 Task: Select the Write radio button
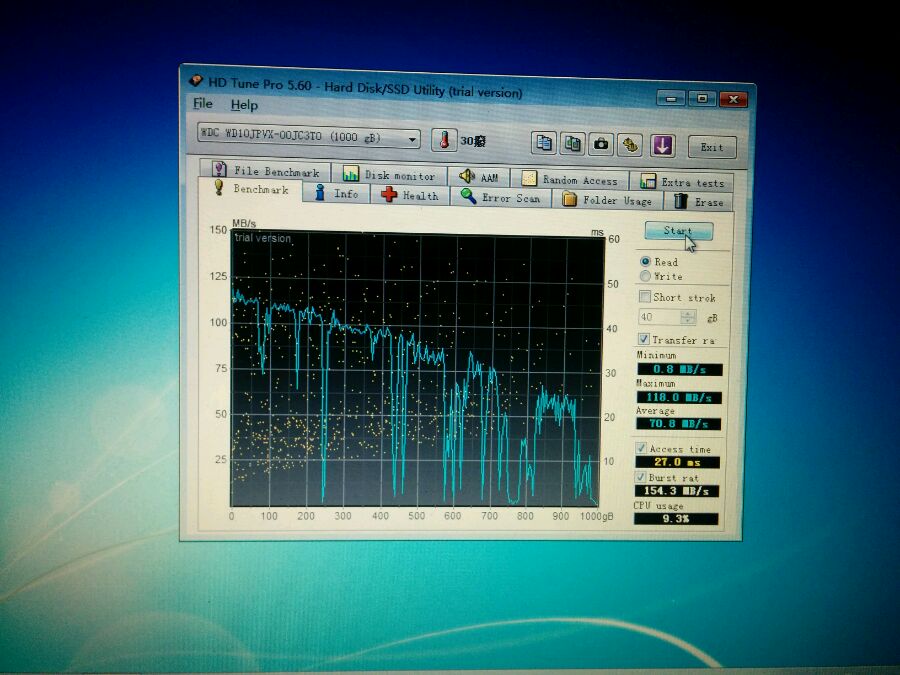tap(645, 276)
